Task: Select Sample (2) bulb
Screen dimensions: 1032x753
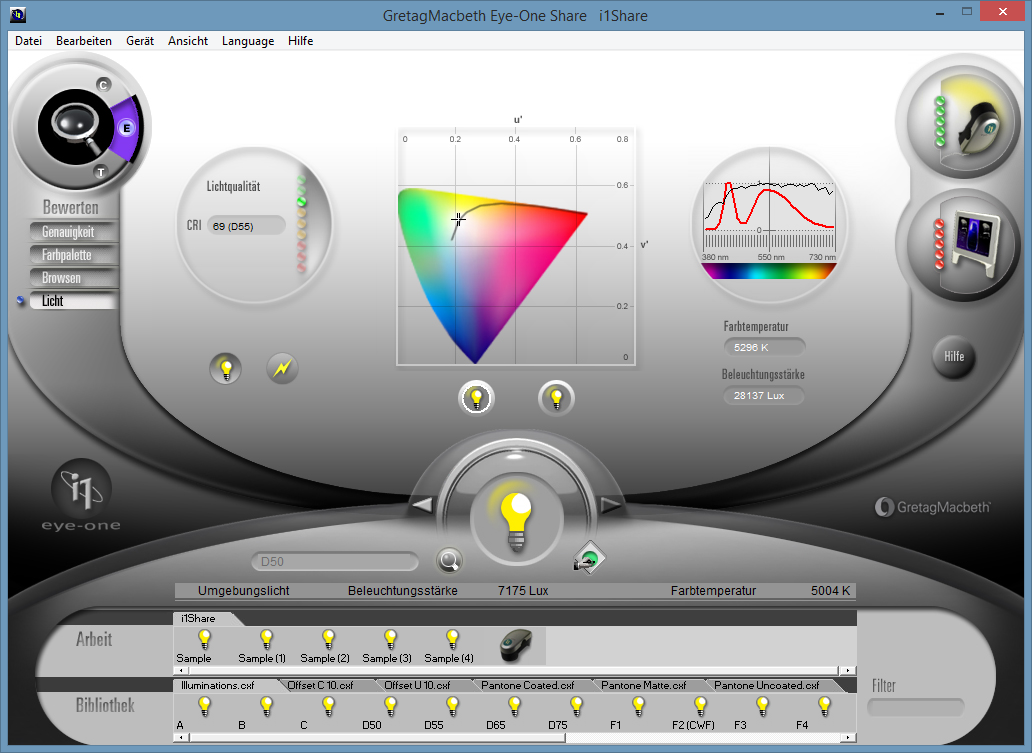Action: pos(328,639)
